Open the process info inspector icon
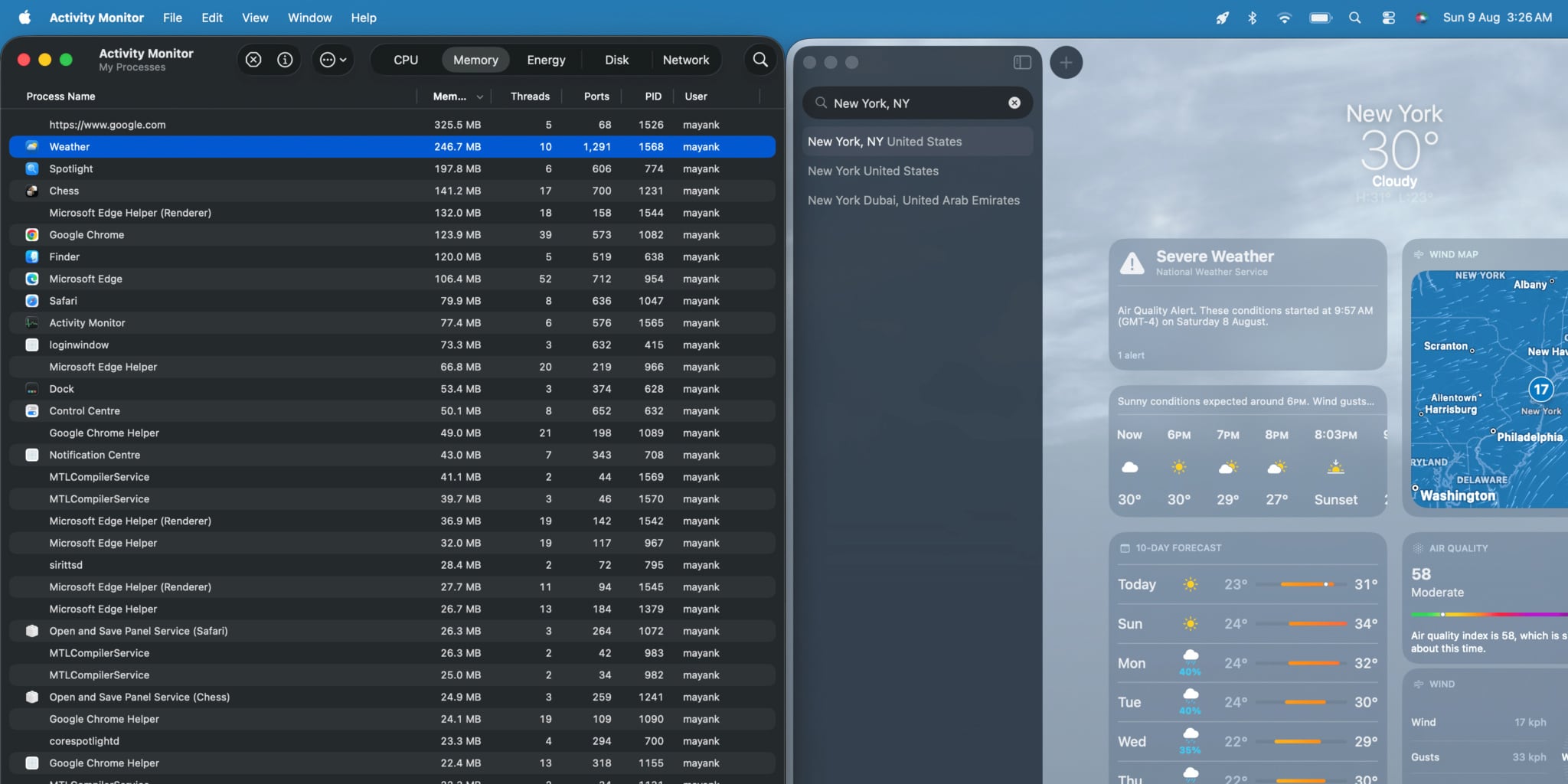This screenshot has height=784, width=1568. (285, 60)
